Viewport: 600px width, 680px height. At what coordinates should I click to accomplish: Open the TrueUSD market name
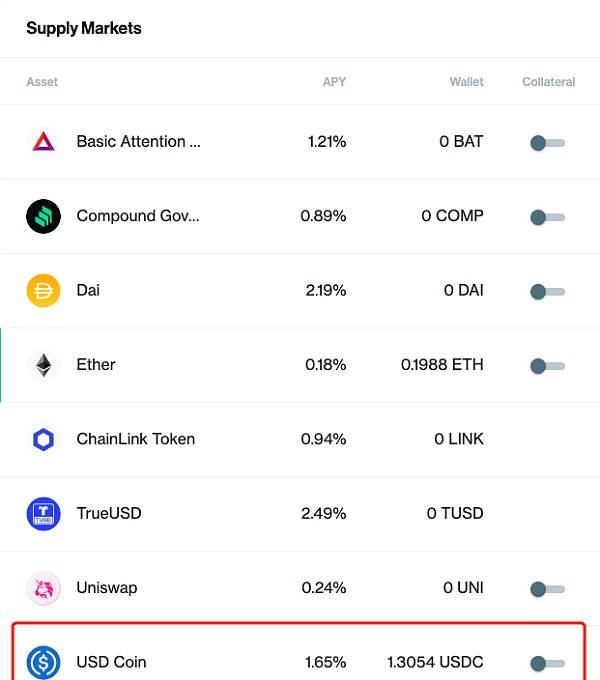[x=109, y=513]
